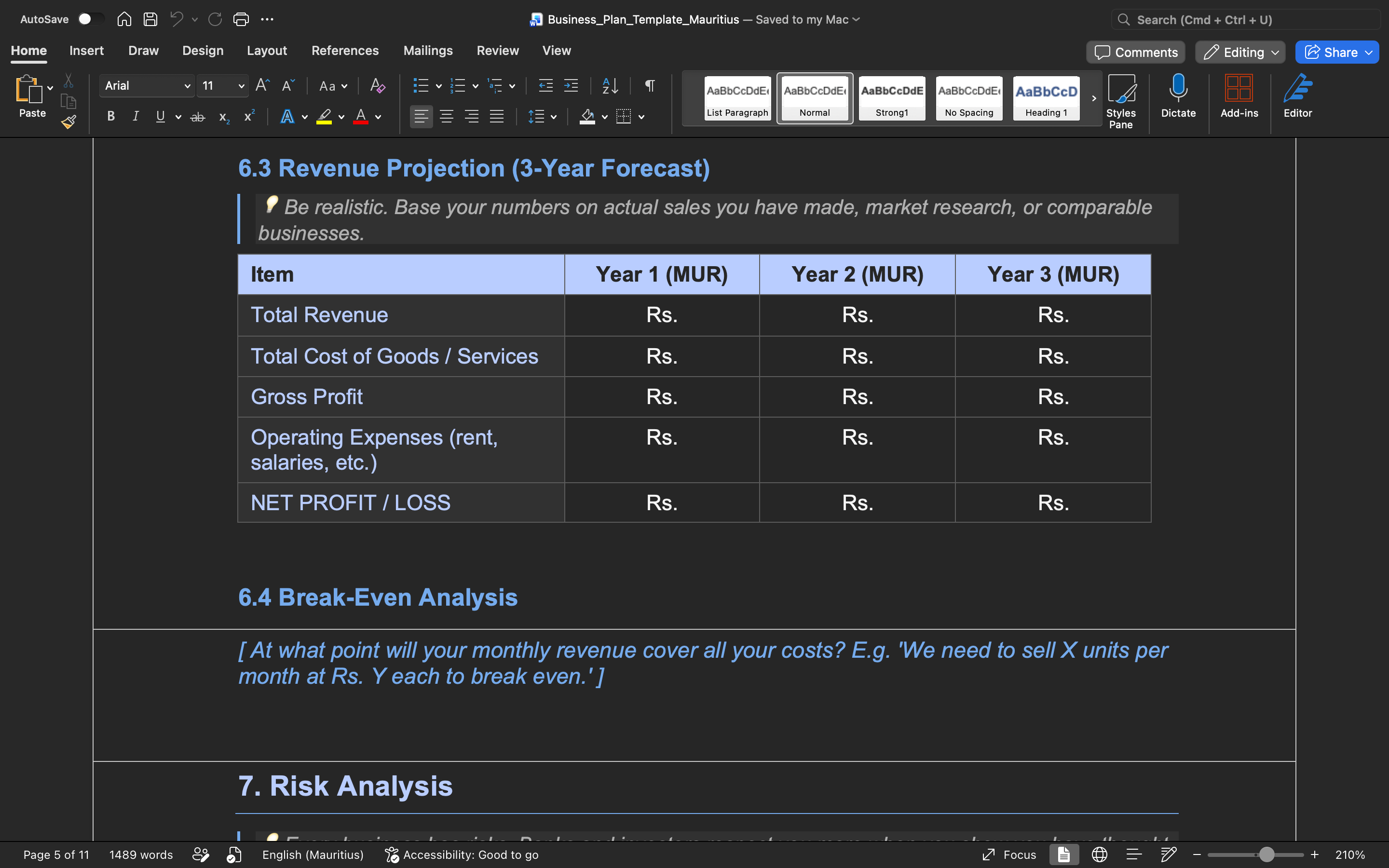The width and height of the screenshot is (1389, 868).
Task: Apply the Heading 1 style
Action: coord(1046,98)
